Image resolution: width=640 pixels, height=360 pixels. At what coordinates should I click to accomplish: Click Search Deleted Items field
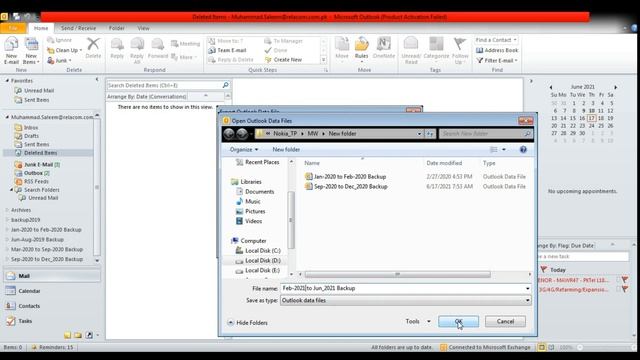164,85
